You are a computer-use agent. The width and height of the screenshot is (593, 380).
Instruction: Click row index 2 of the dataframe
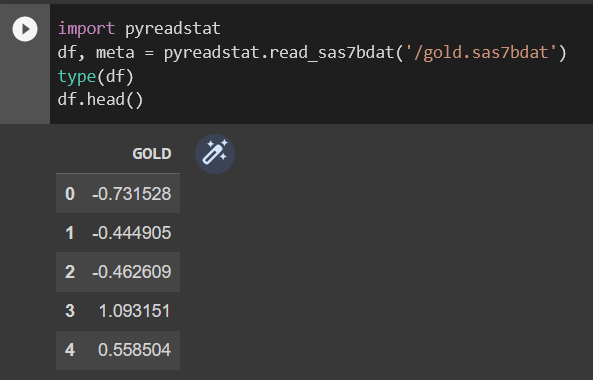click(x=70, y=272)
